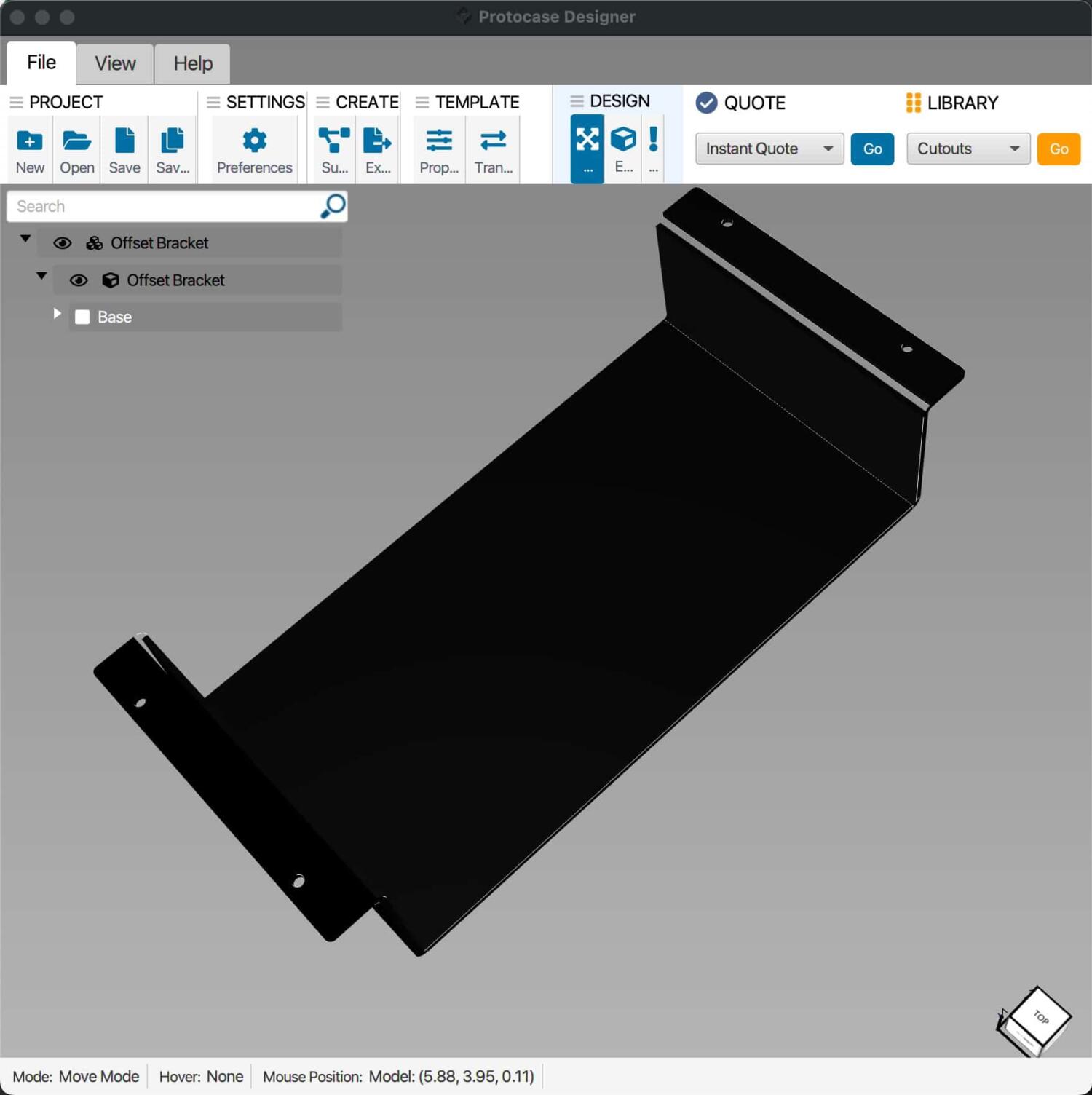
Task: Switch to the View menu
Action: pos(114,63)
